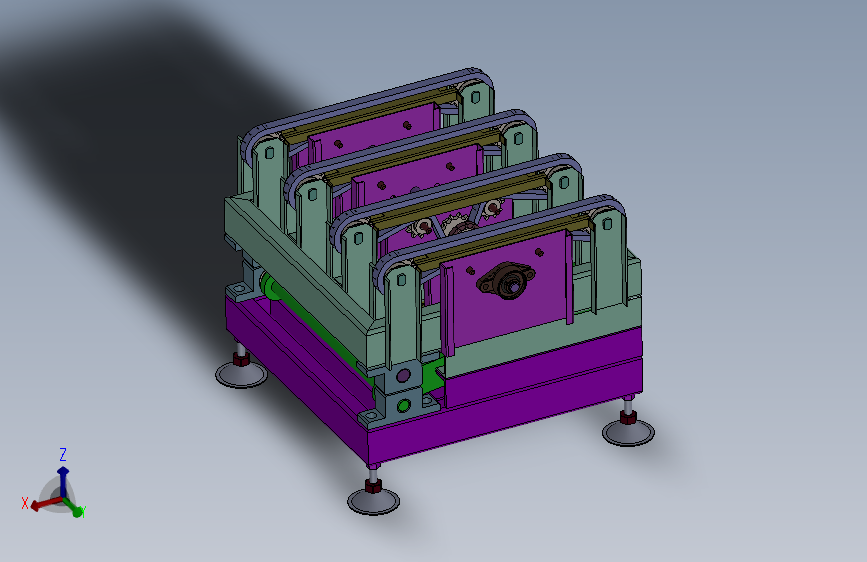
Task: Select the purple base frame's right side face
Action: (505, 408)
